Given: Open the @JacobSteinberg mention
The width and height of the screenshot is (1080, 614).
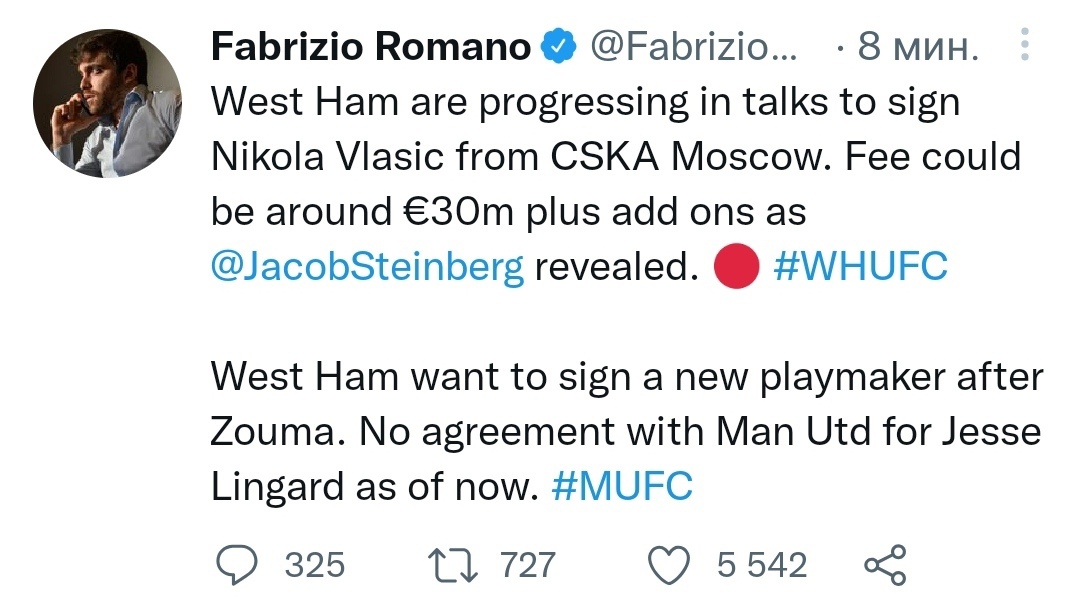Looking at the screenshot, I should [x=367, y=267].
